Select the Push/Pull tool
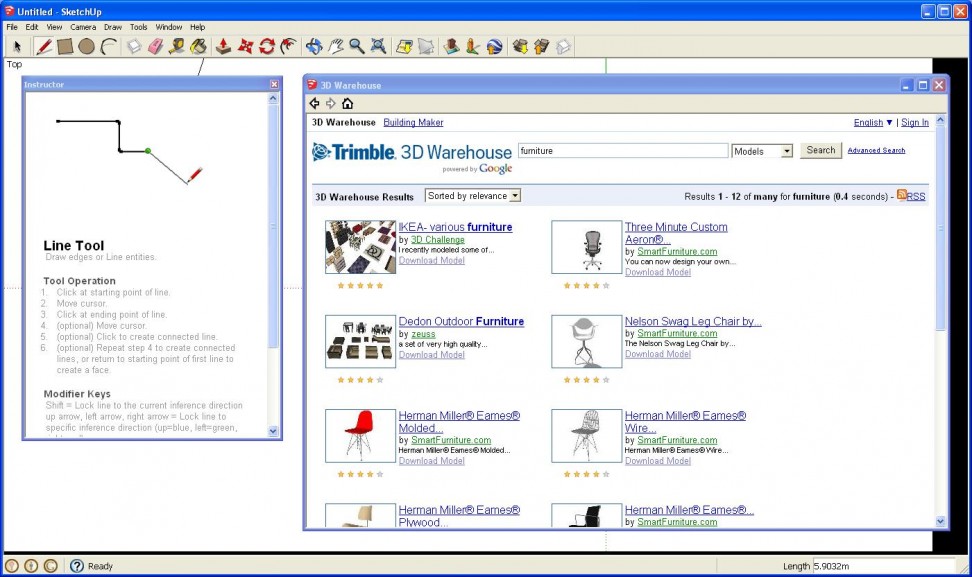The height and width of the screenshot is (577, 972). [x=224, y=46]
